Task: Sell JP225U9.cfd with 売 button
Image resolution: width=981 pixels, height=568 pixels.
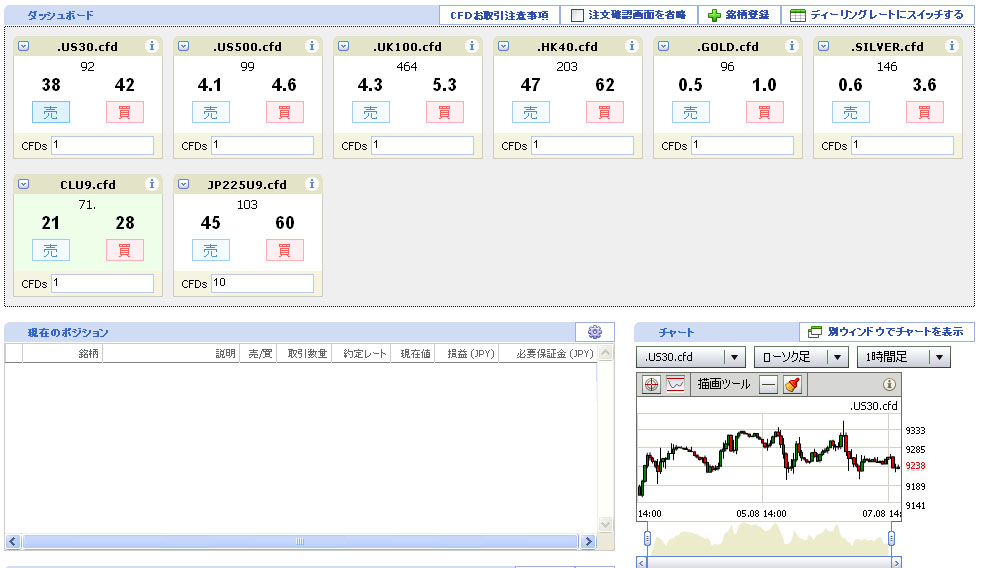Action: 211,250
